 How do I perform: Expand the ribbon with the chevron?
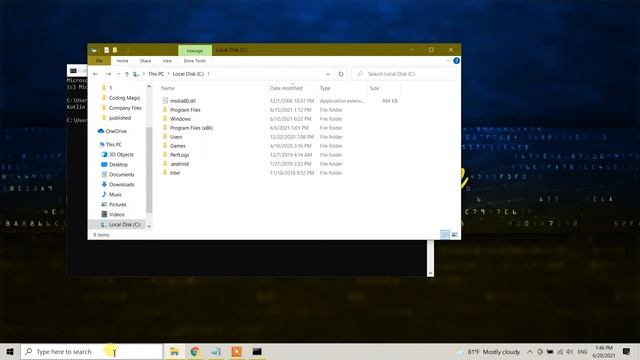[x=448, y=61]
